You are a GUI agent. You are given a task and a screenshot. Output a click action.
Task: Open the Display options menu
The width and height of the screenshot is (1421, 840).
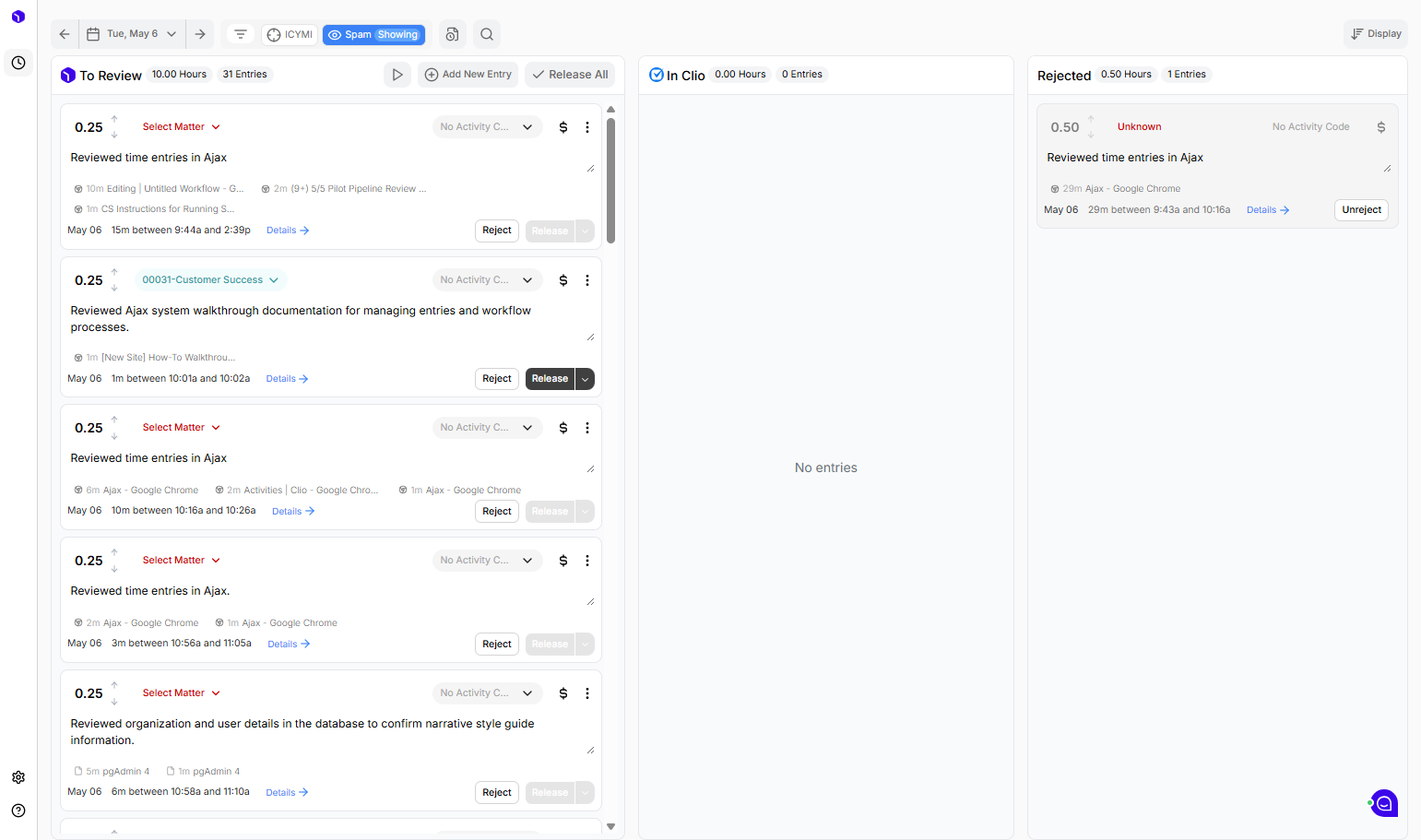click(1376, 34)
